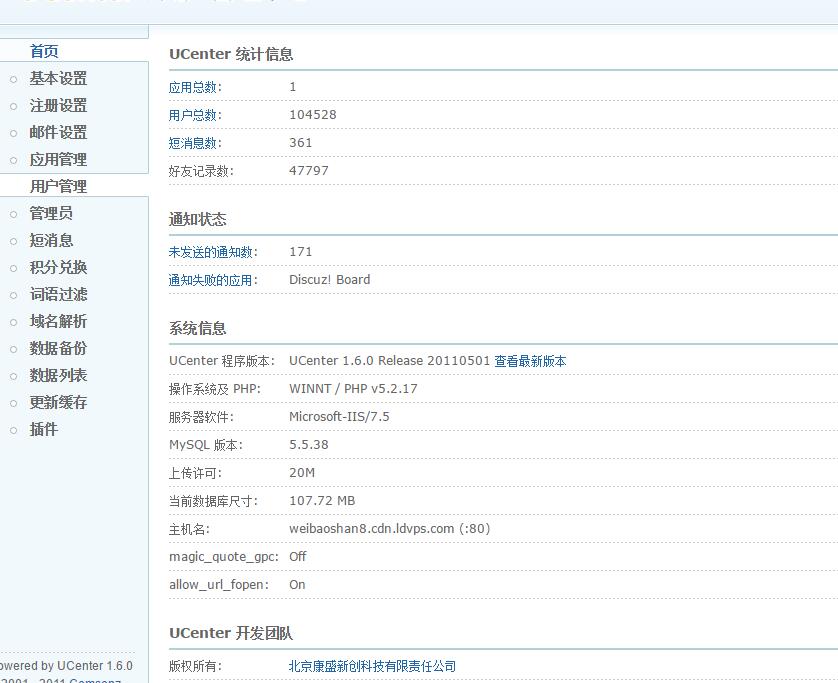Click WINNT / PHP v5.2.17 value
The width and height of the screenshot is (838, 683).
(x=353, y=389)
